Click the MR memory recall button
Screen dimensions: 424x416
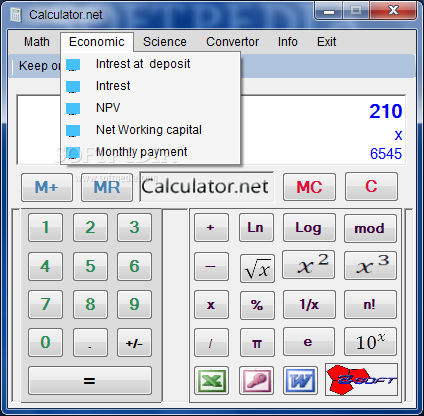[x=107, y=187]
